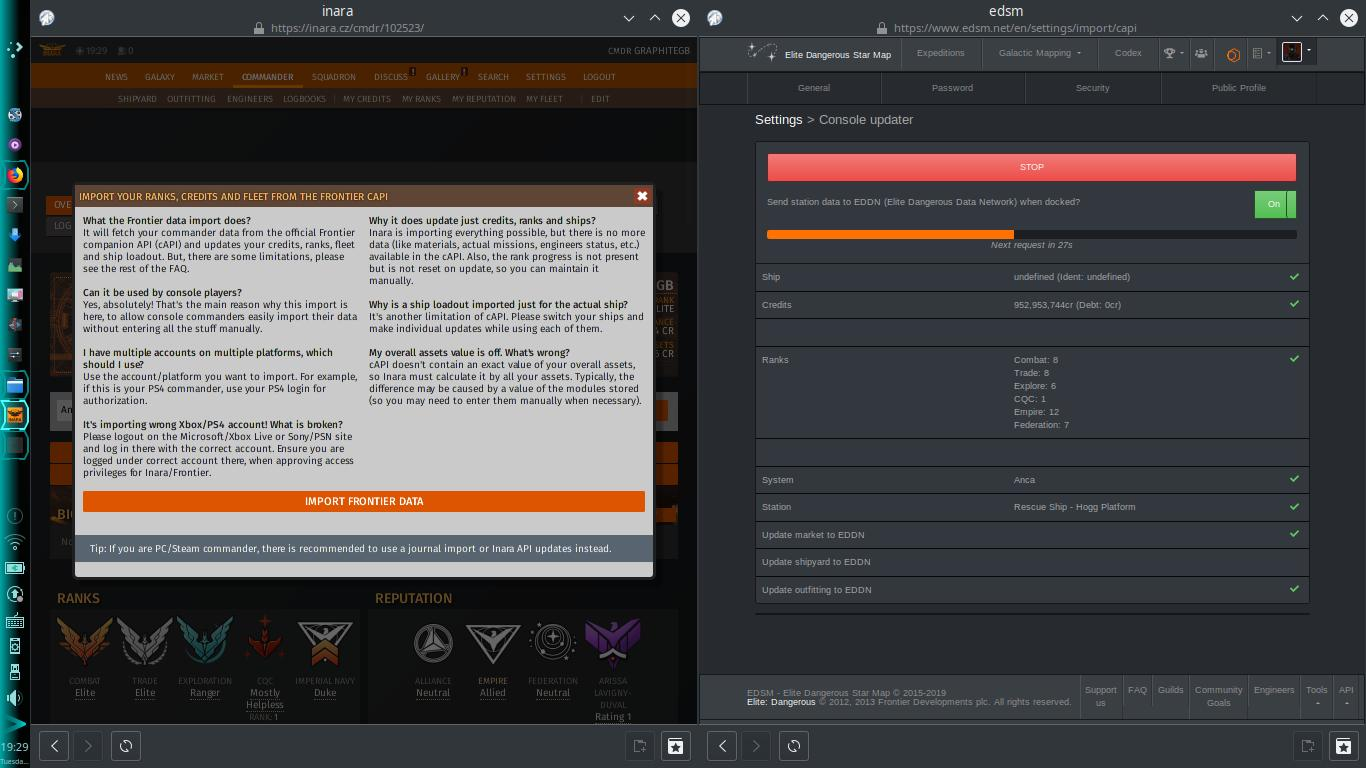This screenshot has height=768, width=1366.
Task: Open the Settings breadcrumb link in EDSM
Action: point(779,120)
